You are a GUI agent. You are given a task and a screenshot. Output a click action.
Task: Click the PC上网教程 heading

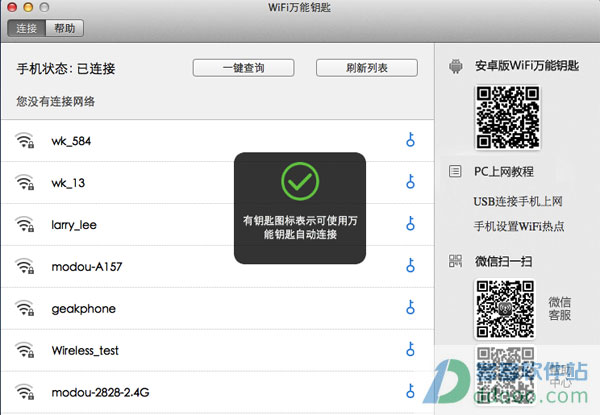(504, 171)
